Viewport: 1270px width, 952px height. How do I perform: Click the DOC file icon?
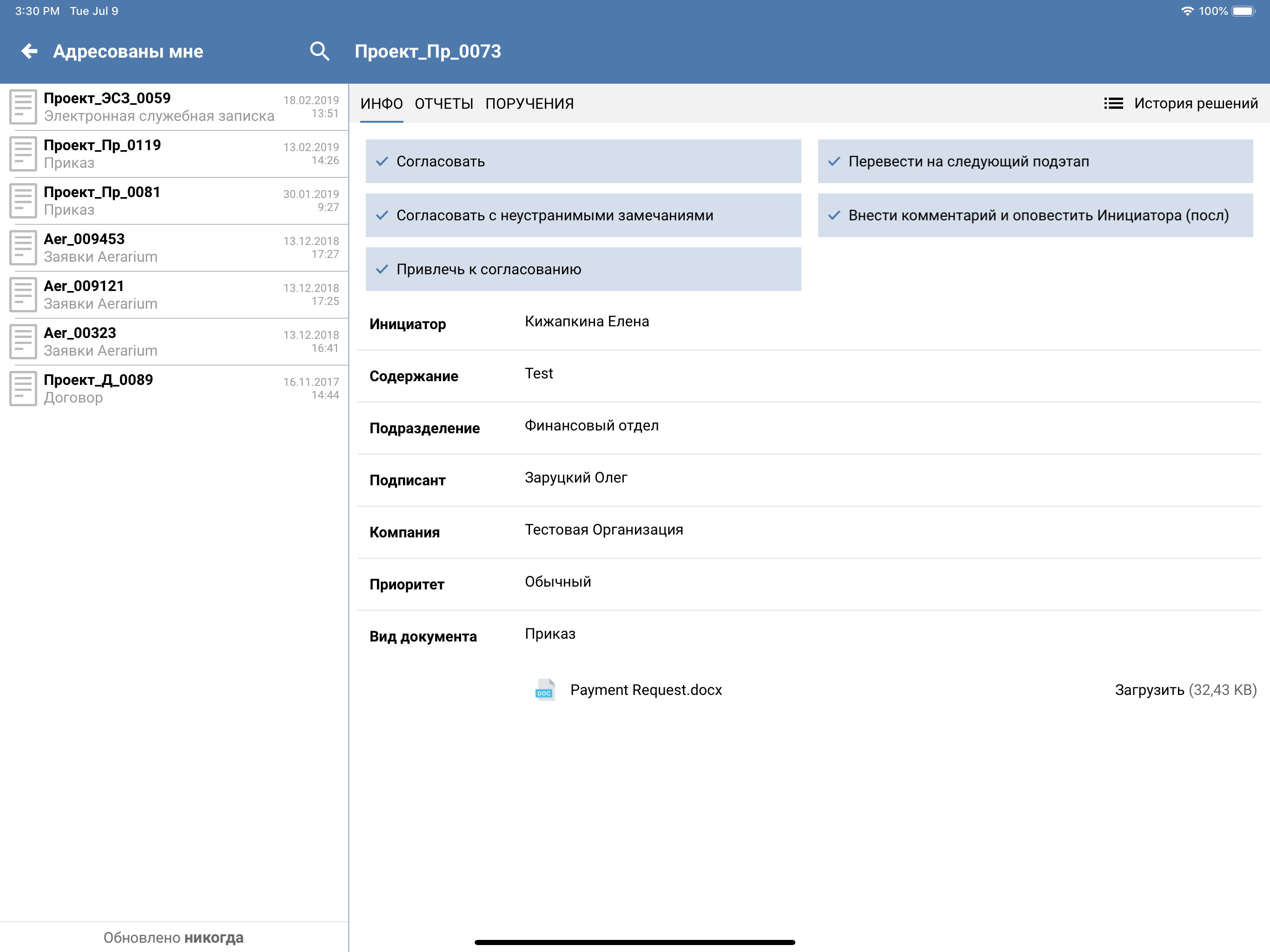[545, 690]
